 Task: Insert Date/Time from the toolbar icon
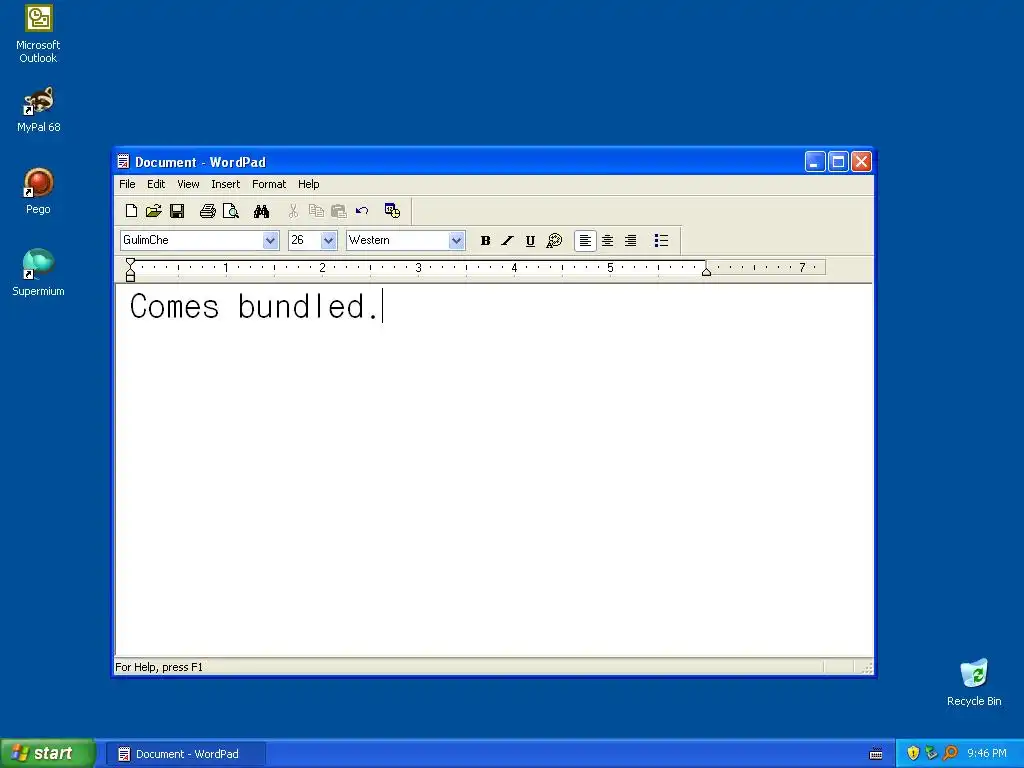[392, 211]
